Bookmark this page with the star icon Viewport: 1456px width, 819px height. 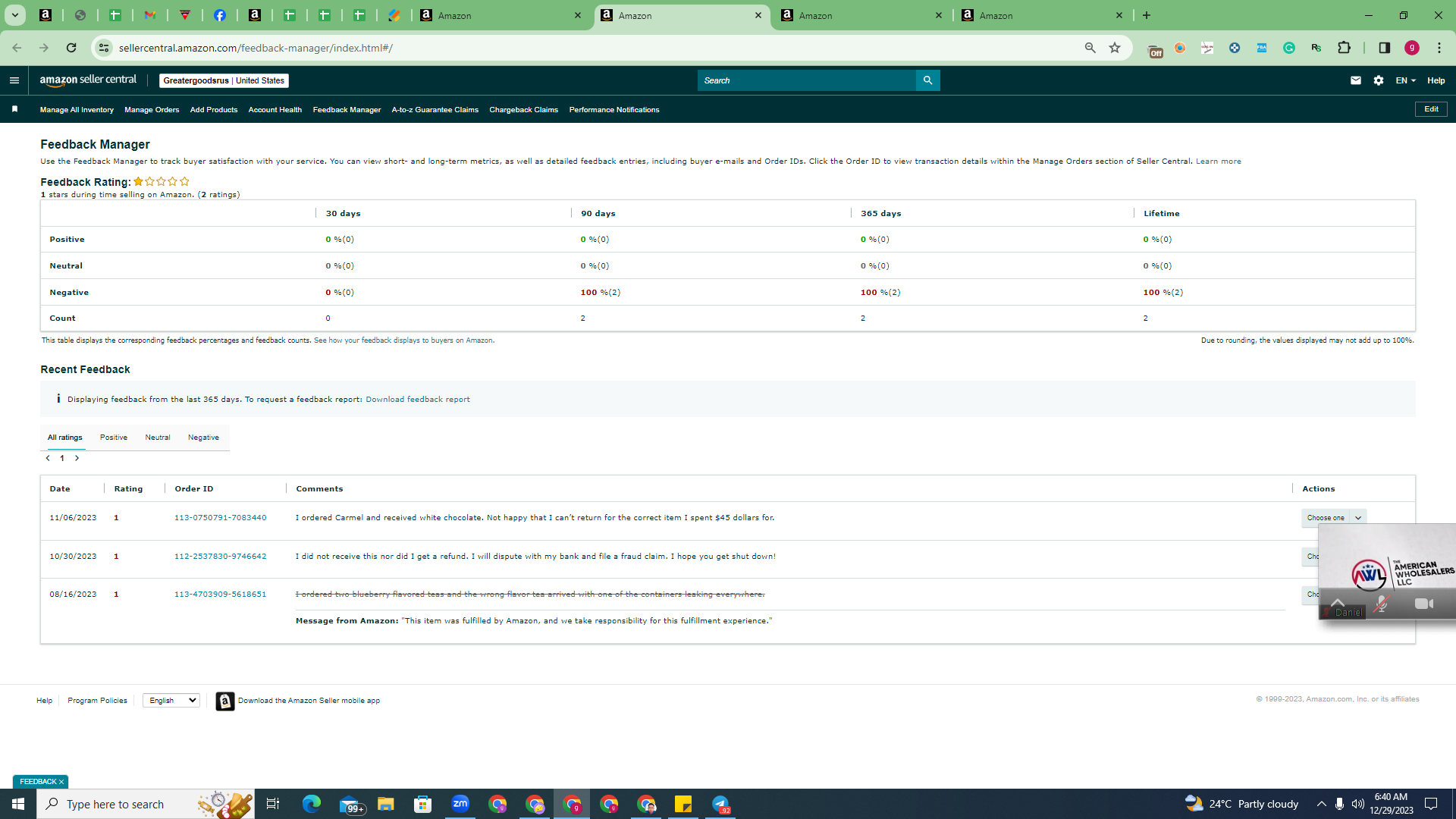pyautogui.click(x=1115, y=48)
